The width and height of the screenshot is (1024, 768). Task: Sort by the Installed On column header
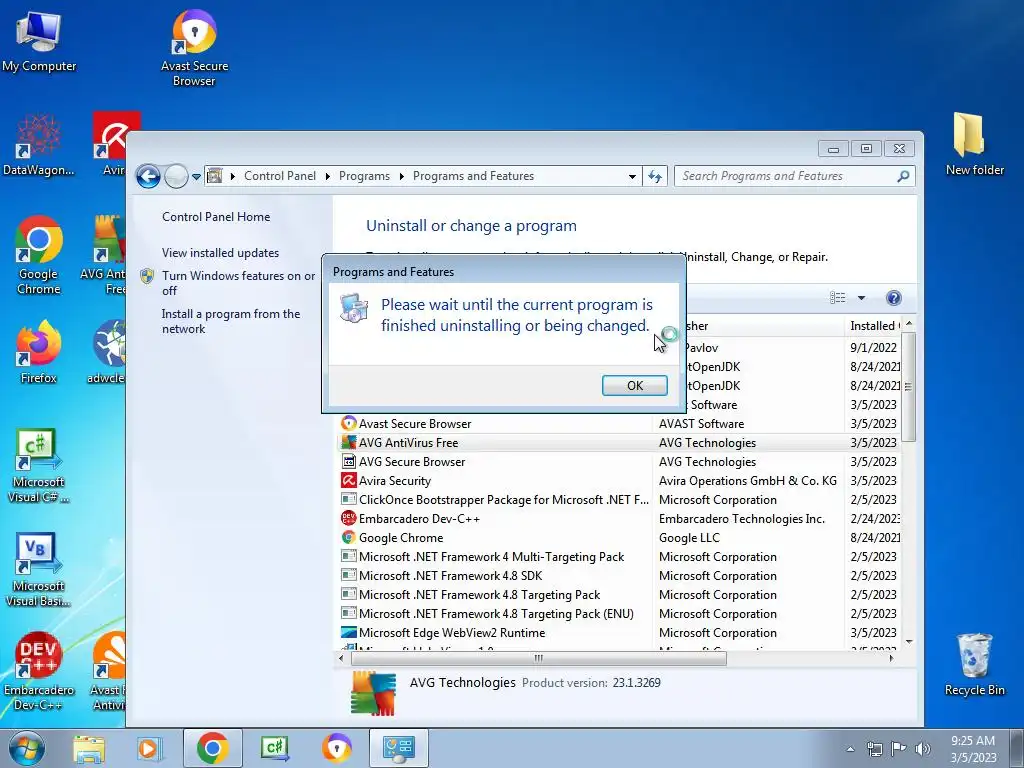[x=873, y=325]
